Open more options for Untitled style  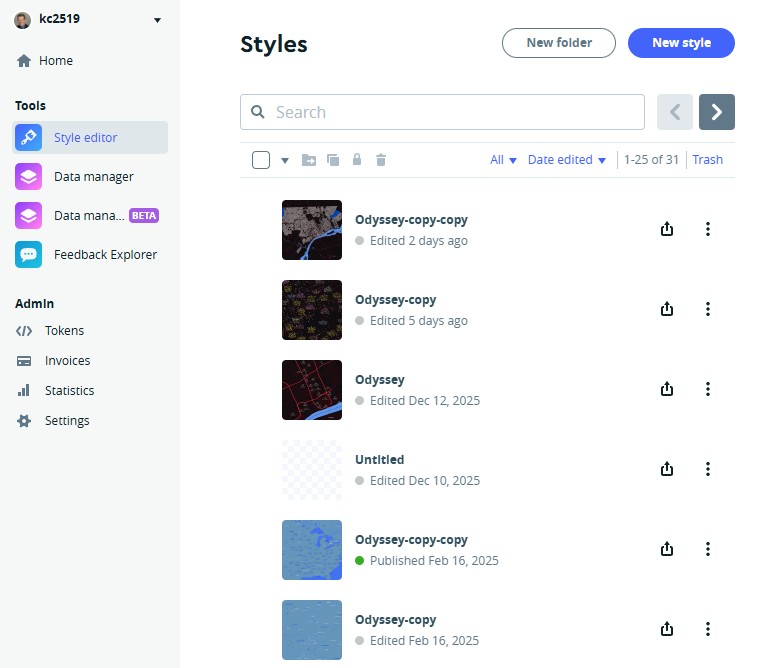point(708,469)
